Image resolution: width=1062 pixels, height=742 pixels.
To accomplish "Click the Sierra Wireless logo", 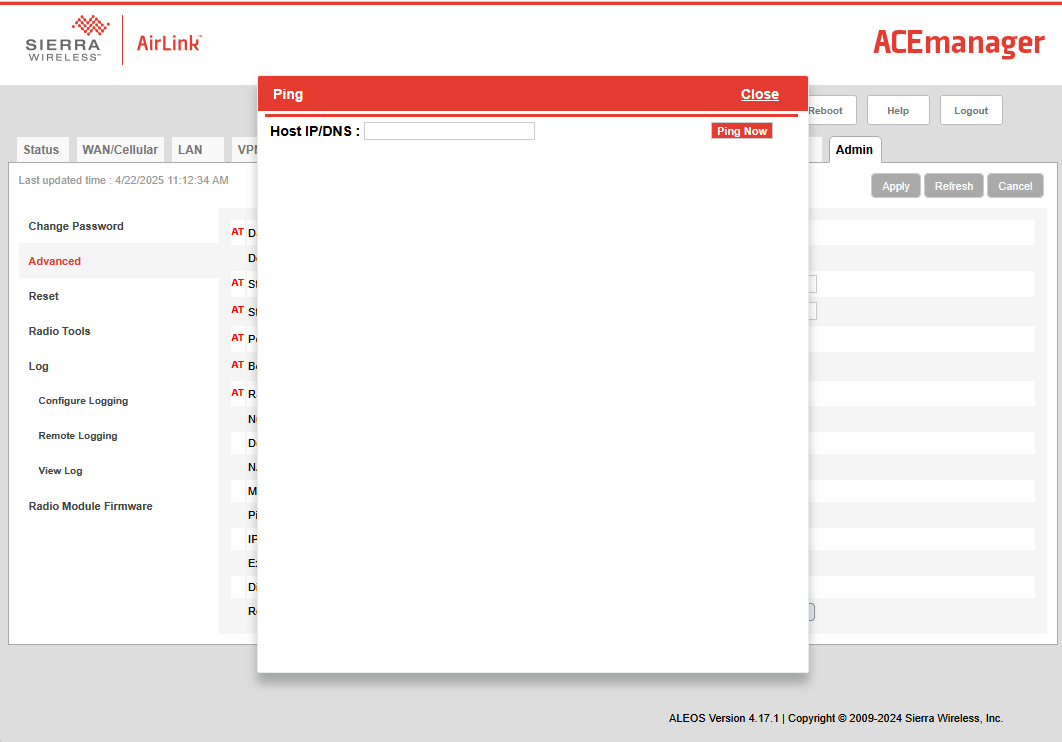I will (x=66, y=39).
